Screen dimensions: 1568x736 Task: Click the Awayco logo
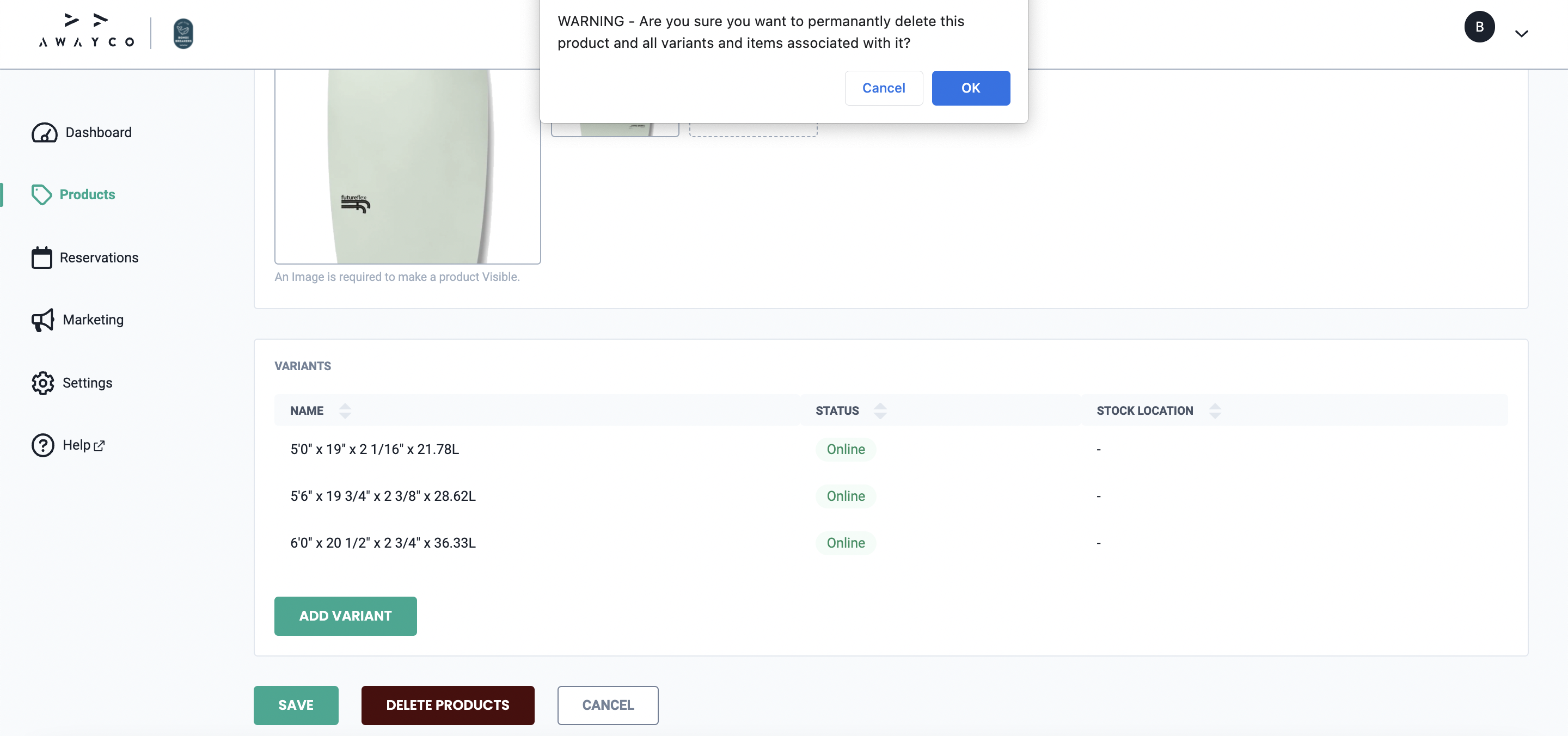tap(87, 31)
